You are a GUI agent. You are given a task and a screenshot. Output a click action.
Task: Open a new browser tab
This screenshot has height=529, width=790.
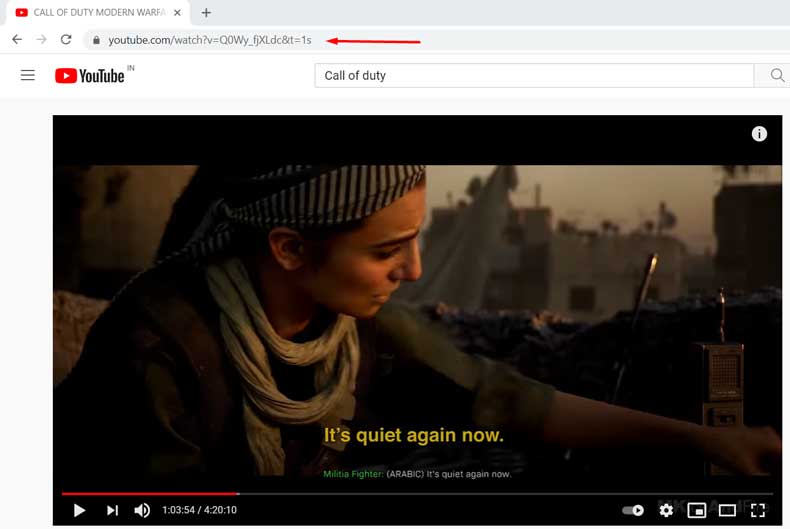(x=206, y=13)
